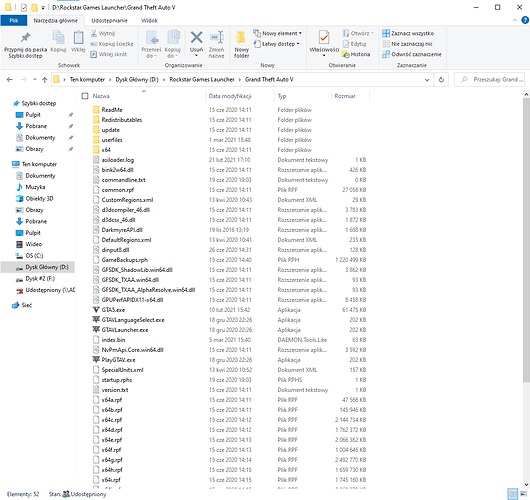
Task: Click the vertical scrollbar of file list
Action: (x=526, y=240)
